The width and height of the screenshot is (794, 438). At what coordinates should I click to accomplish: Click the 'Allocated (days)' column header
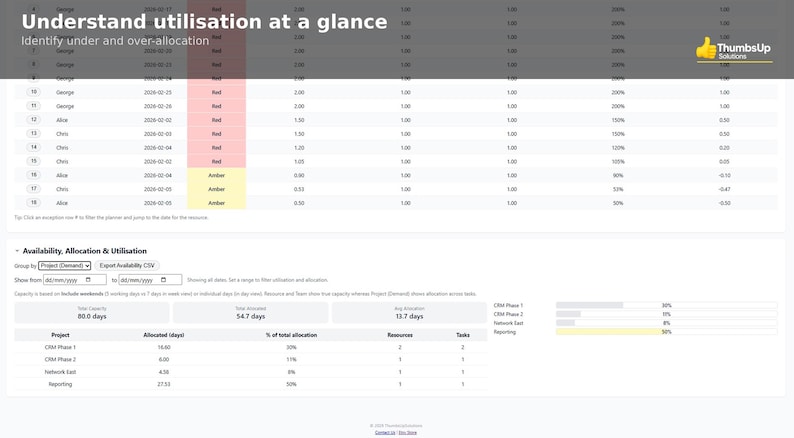[x=164, y=335]
